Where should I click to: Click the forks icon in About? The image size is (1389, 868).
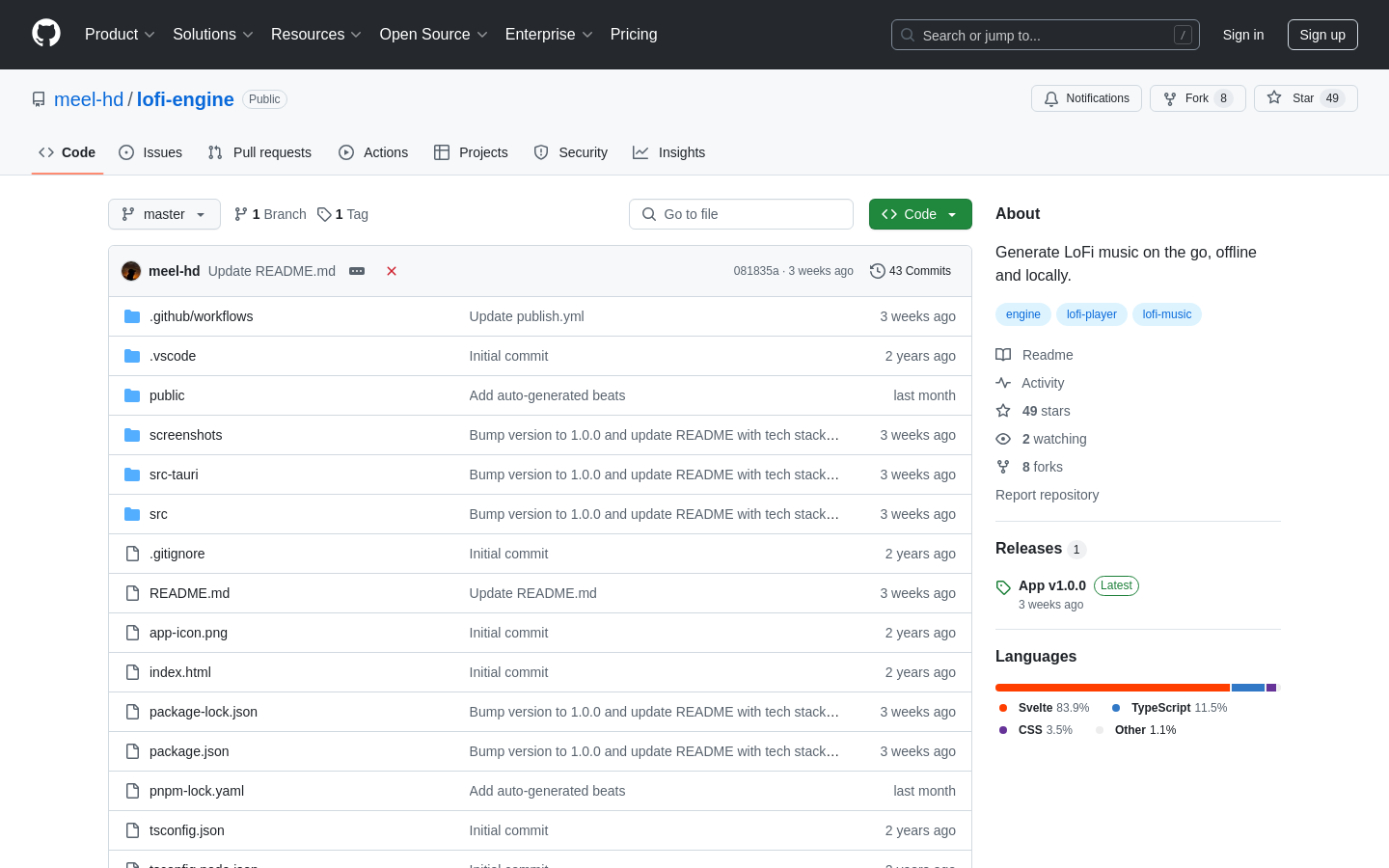pos(1003,467)
